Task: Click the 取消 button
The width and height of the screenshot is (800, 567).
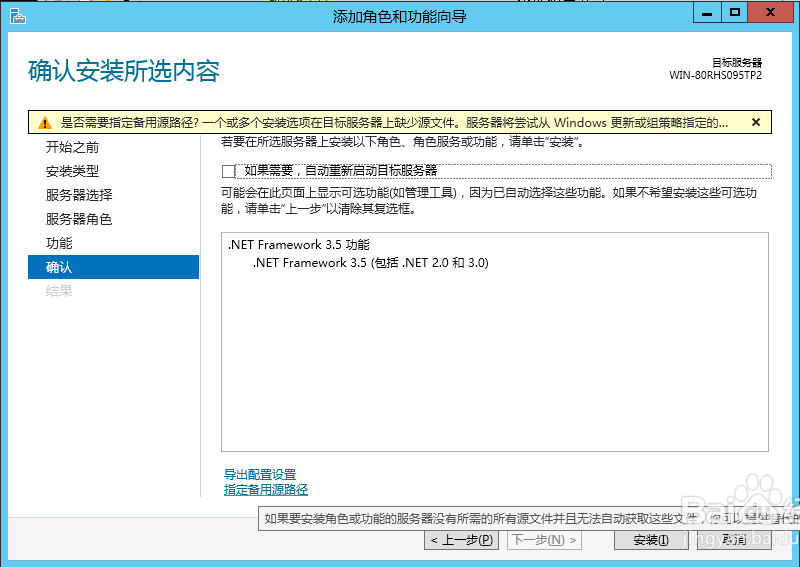Action: pos(734,540)
